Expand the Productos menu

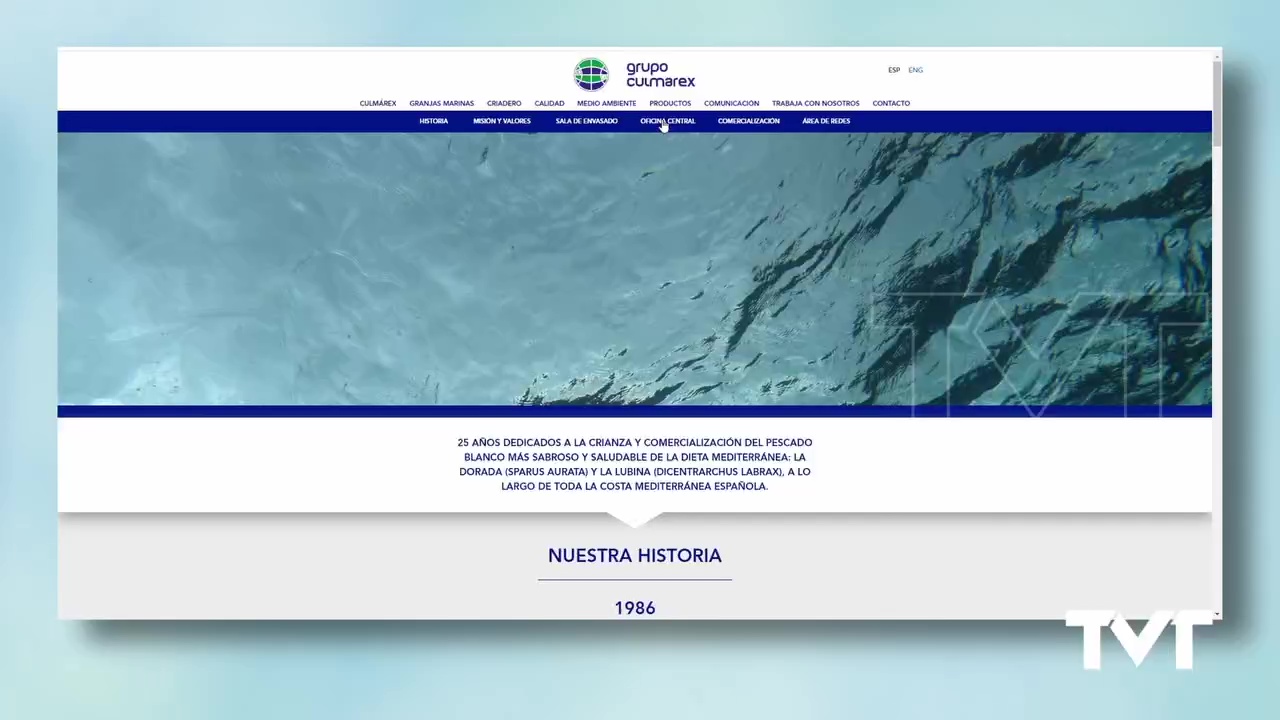tap(670, 103)
